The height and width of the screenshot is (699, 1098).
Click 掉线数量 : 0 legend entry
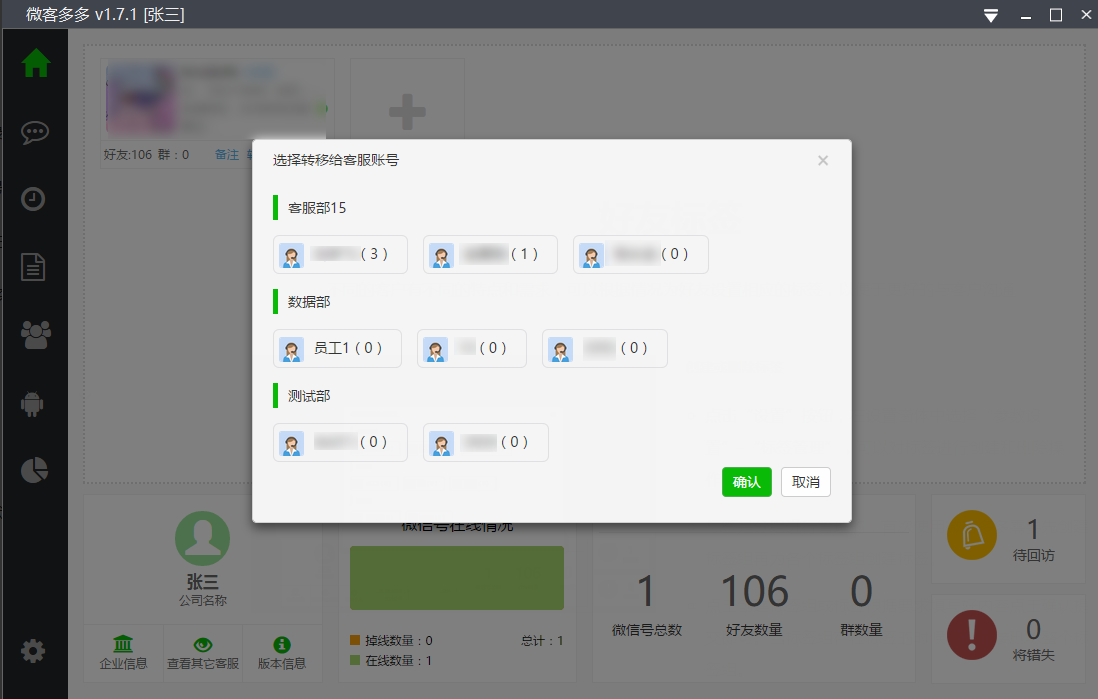[x=391, y=640]
